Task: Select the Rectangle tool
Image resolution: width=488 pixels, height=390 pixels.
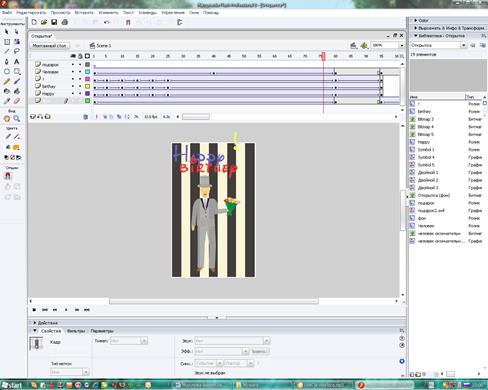Action: pos(17,71)
